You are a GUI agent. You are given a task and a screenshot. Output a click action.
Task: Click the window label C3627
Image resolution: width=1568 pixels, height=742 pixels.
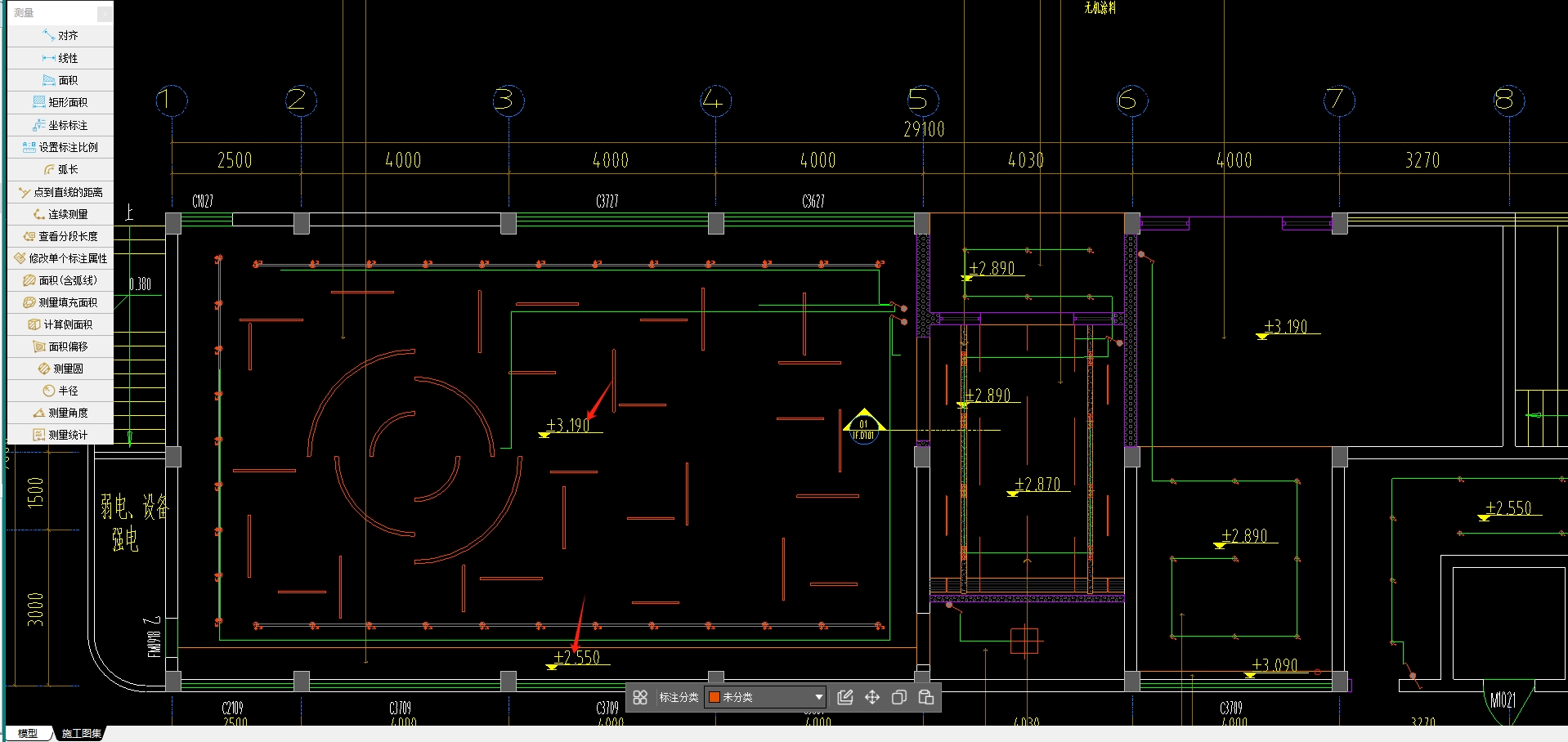[x=813, y=201]
